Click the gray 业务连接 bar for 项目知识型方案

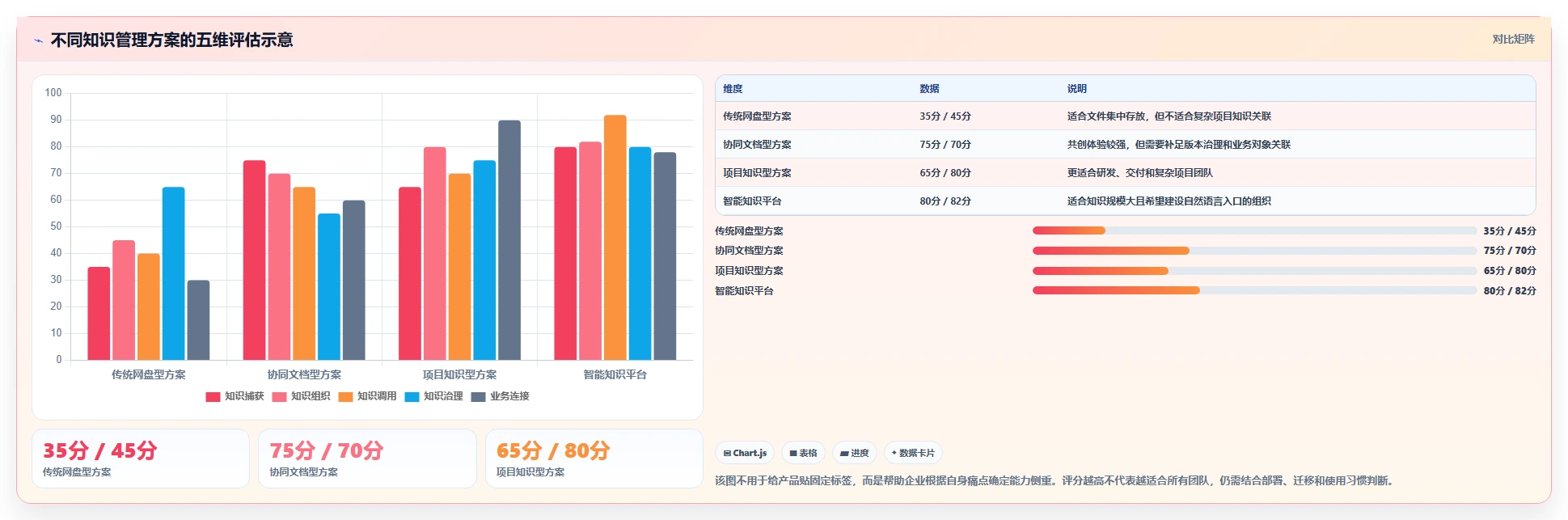pos(509,240)
